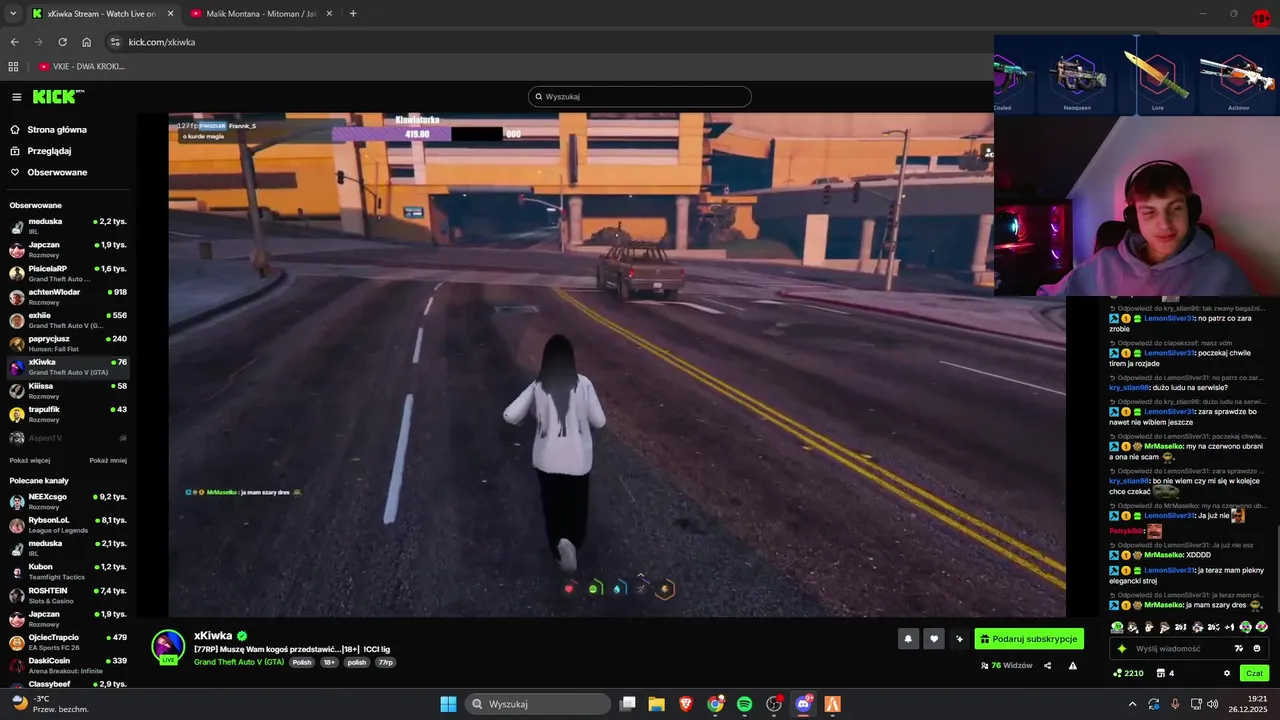Click the Windows Start button

(448, 704)
